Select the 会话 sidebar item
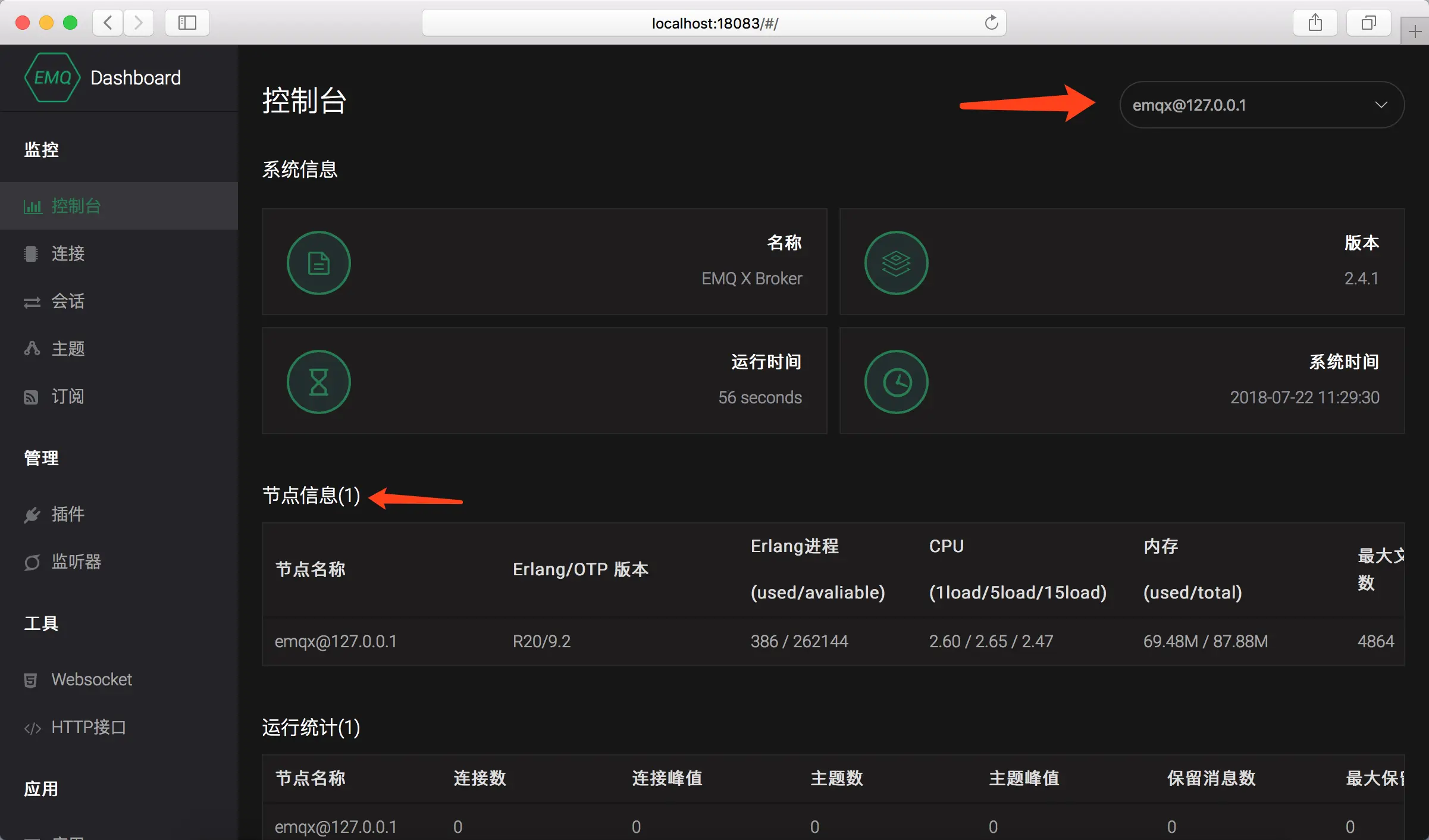 (68, 302)
